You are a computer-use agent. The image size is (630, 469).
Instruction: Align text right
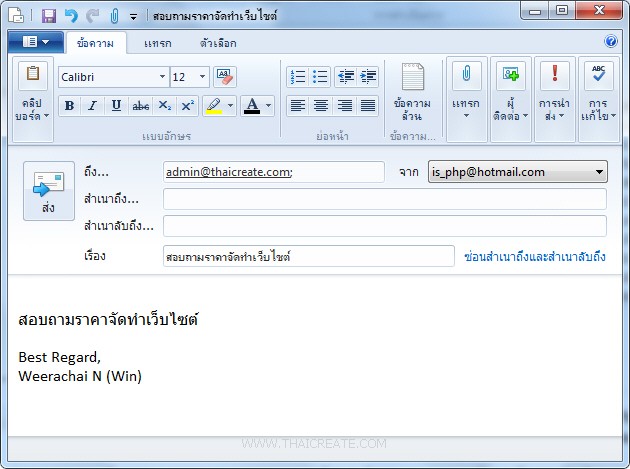pos(344,106)
